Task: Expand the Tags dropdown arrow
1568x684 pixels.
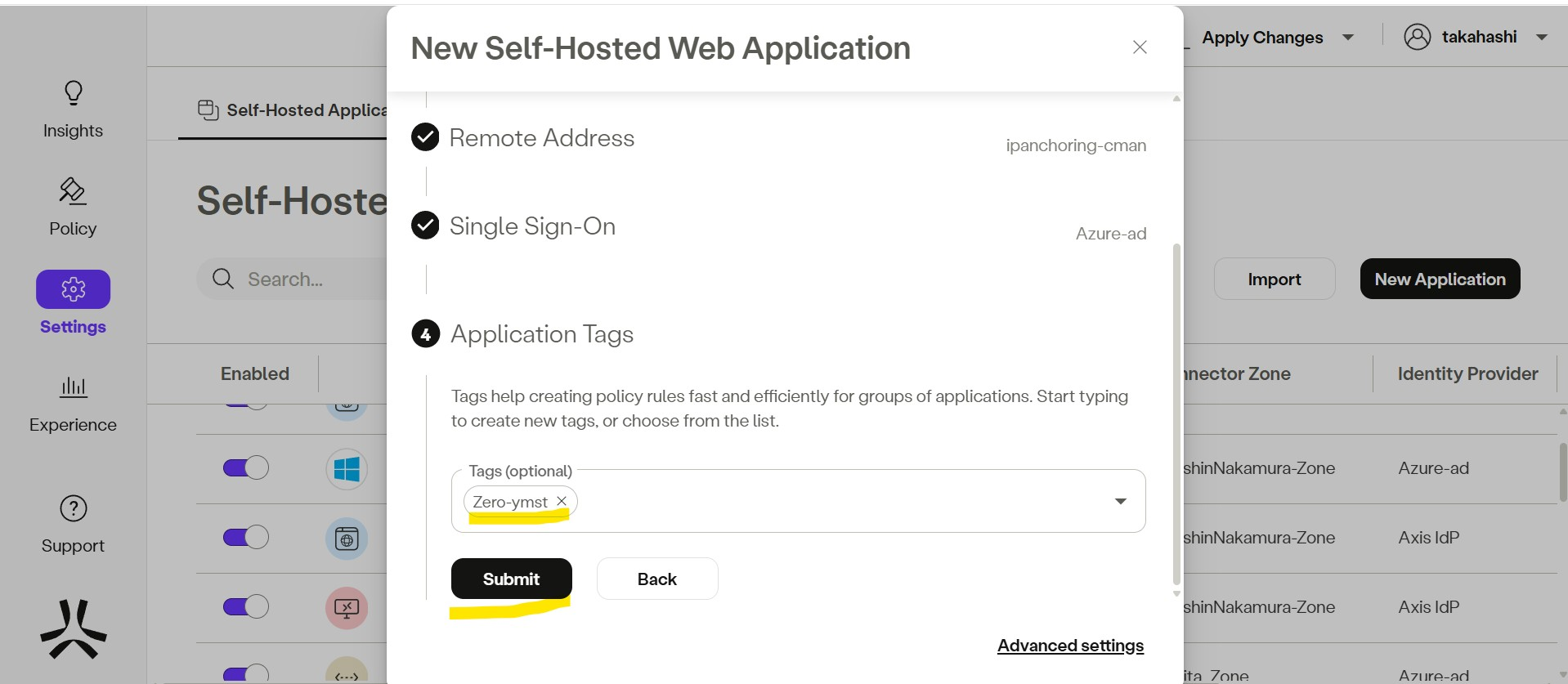Action: (x=1121, y=501)
